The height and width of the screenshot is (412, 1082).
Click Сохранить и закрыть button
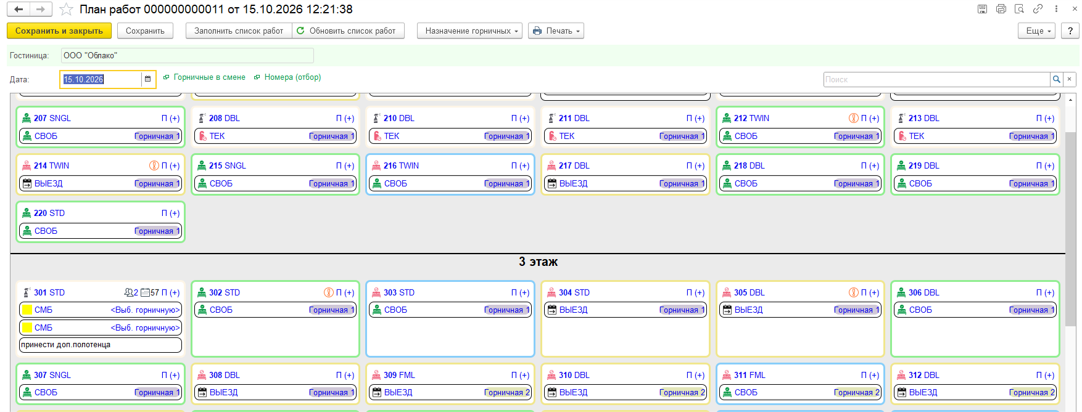[x=59, y=31]
